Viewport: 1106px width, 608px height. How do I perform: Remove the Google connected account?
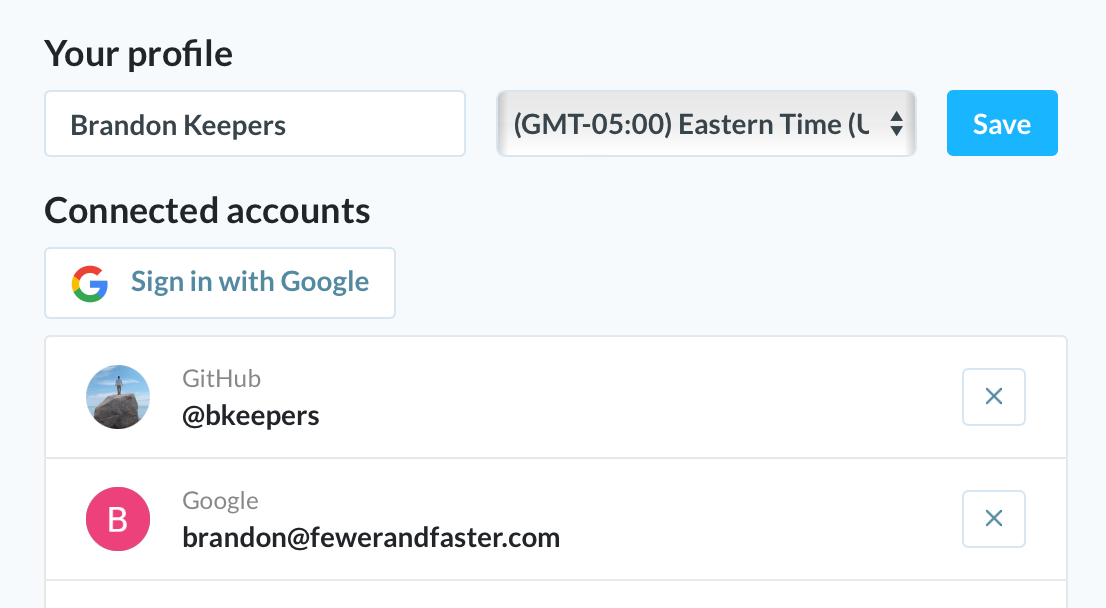tap(993, 518)
